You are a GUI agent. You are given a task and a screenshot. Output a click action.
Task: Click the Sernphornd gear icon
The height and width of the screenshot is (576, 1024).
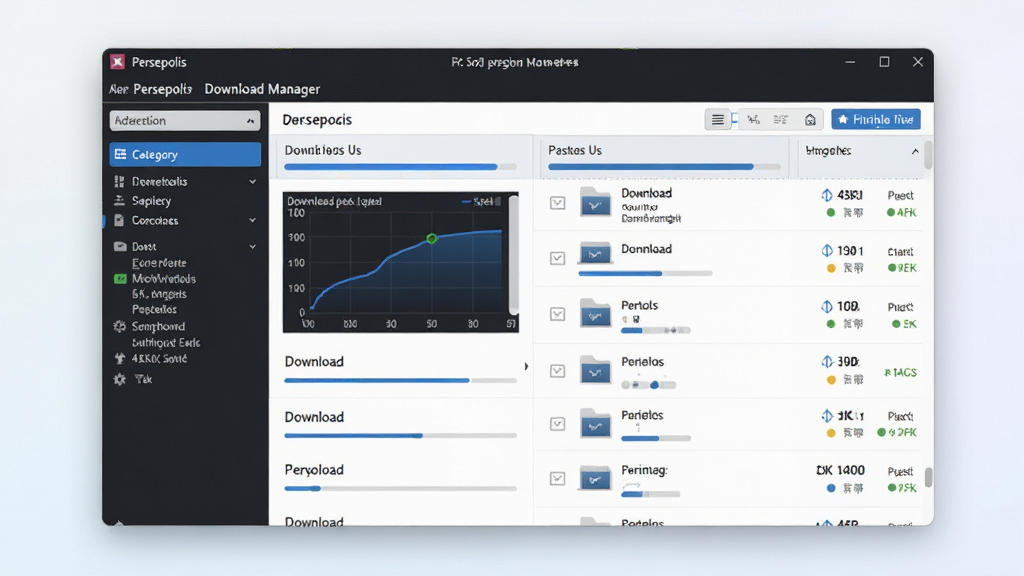tap(120, 327)
